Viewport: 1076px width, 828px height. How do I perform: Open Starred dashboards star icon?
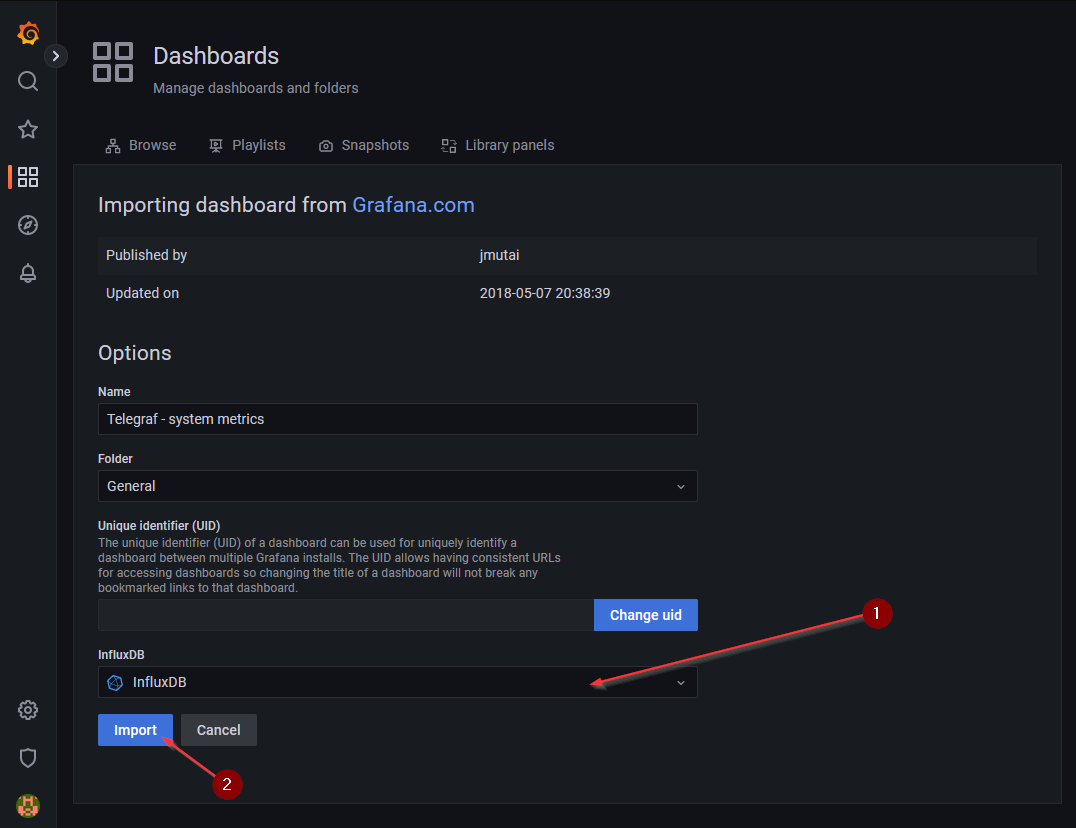click(28, 129)
